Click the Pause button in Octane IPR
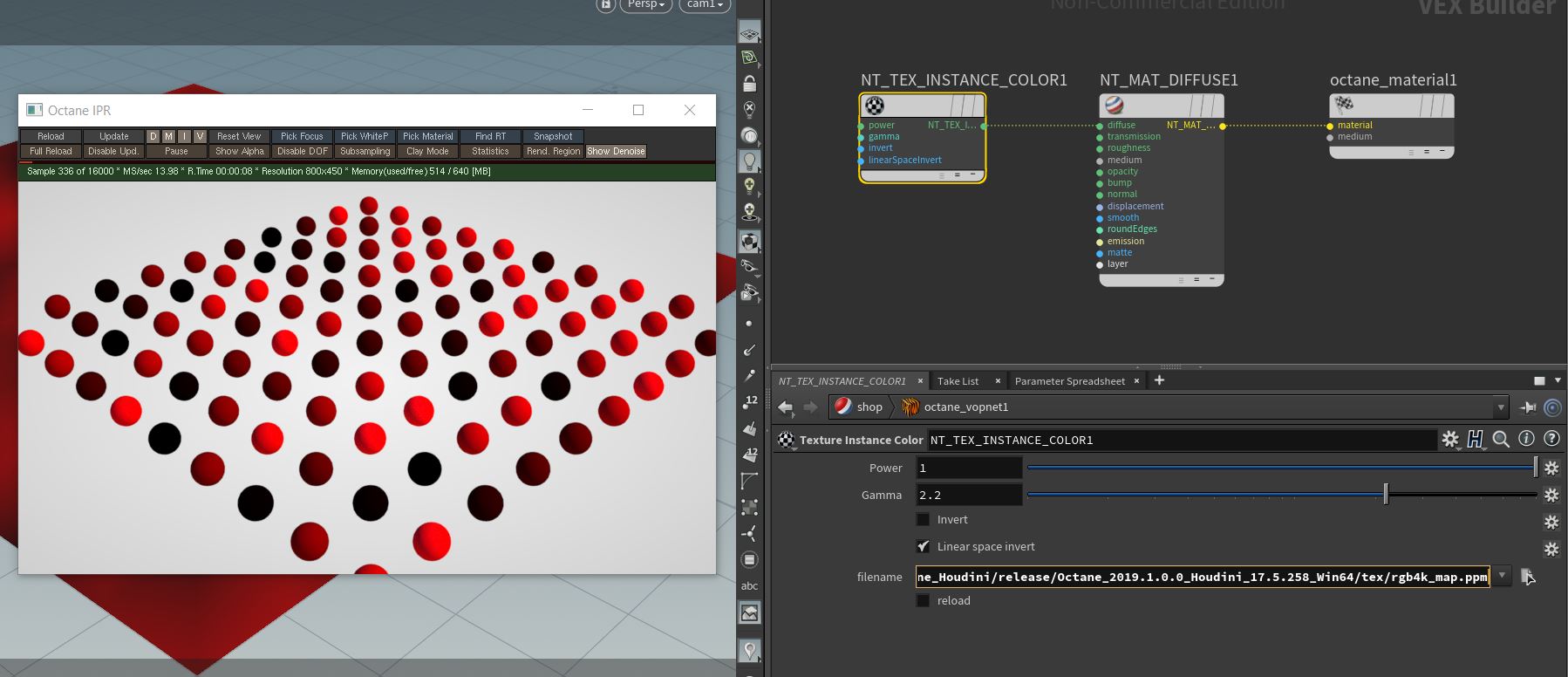 pos(176,151)
